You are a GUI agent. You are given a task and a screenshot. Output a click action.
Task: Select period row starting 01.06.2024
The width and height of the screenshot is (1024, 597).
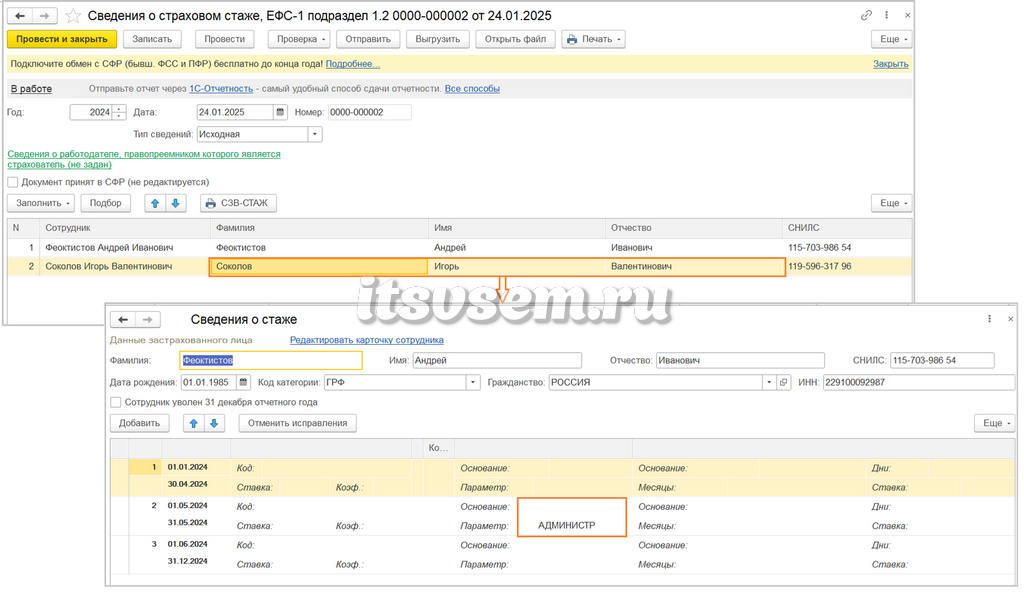(563, 555)
